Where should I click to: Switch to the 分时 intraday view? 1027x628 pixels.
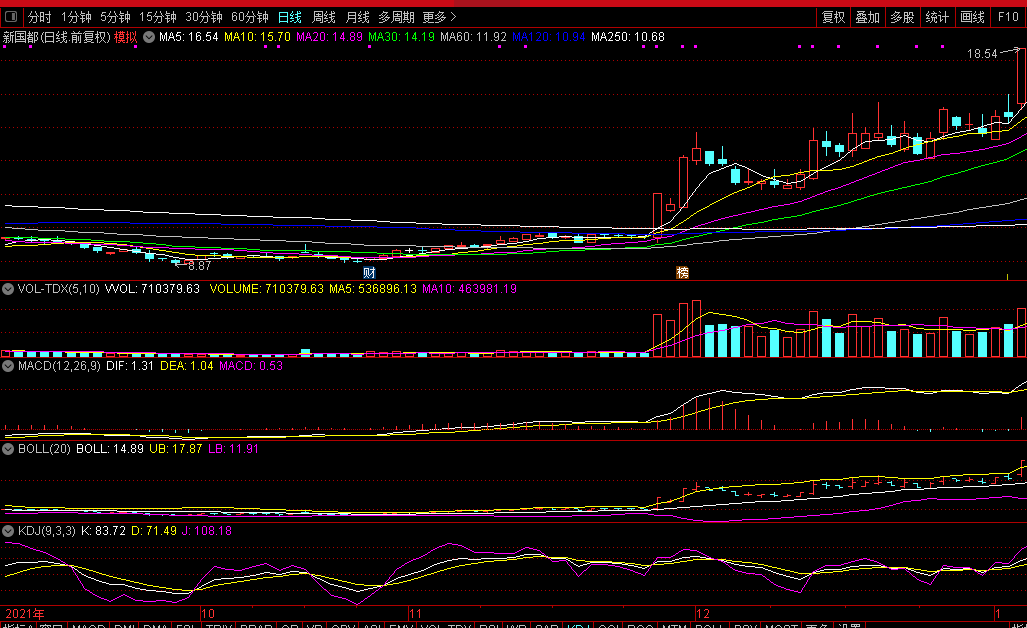point(39,17)
